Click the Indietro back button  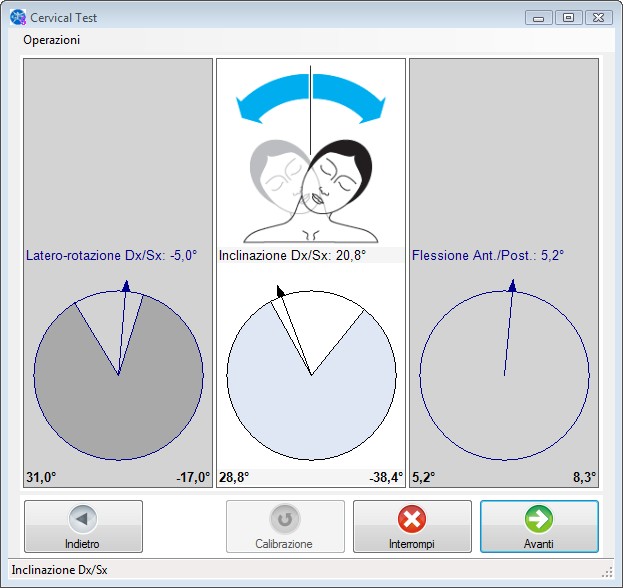point(83,526)
